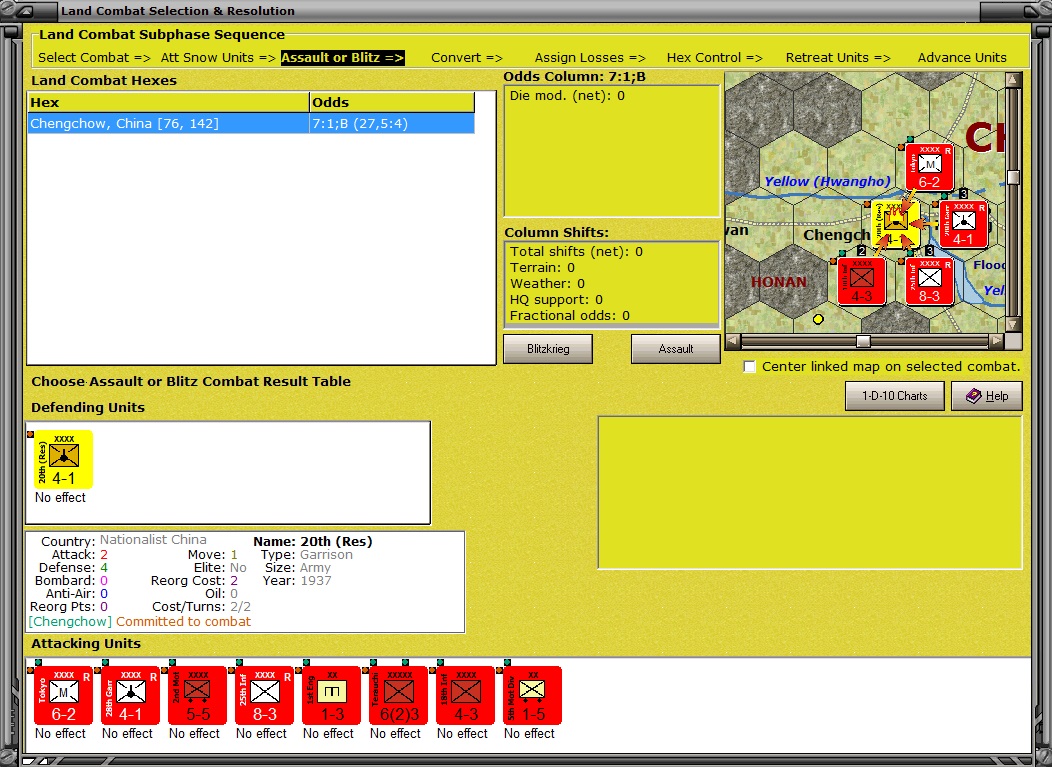Image resolution: width=1052 pixels, height=767 pixels.
Task: Click the map horizontal scrollbar thumb
Action: (x=863, y=342)
